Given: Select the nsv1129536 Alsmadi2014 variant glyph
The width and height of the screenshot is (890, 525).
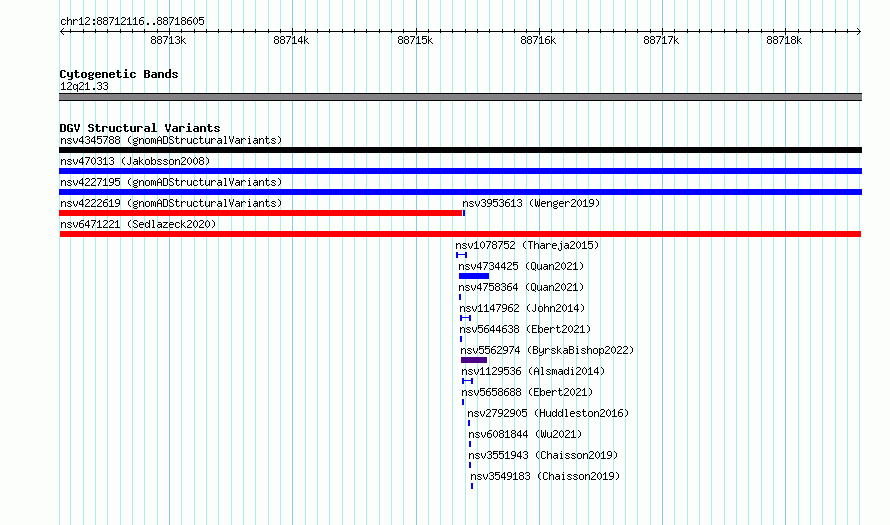Looking at the screenshot, I should click(468, 381).
